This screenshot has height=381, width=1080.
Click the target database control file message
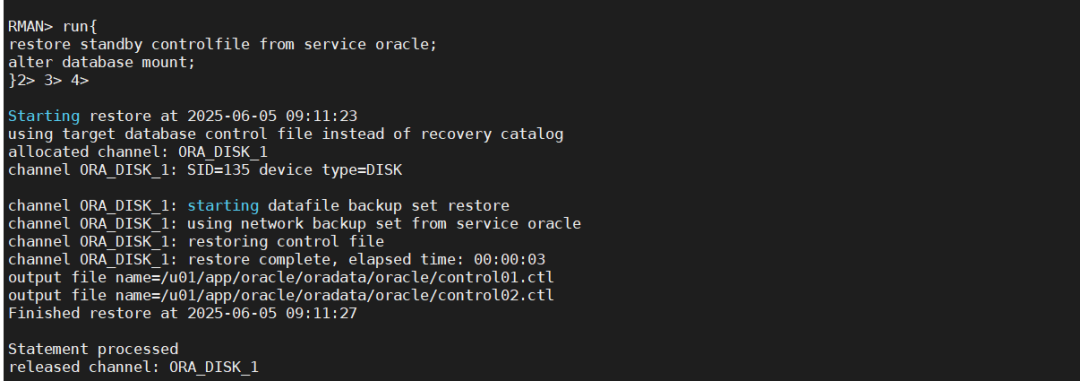coord(285,134)
